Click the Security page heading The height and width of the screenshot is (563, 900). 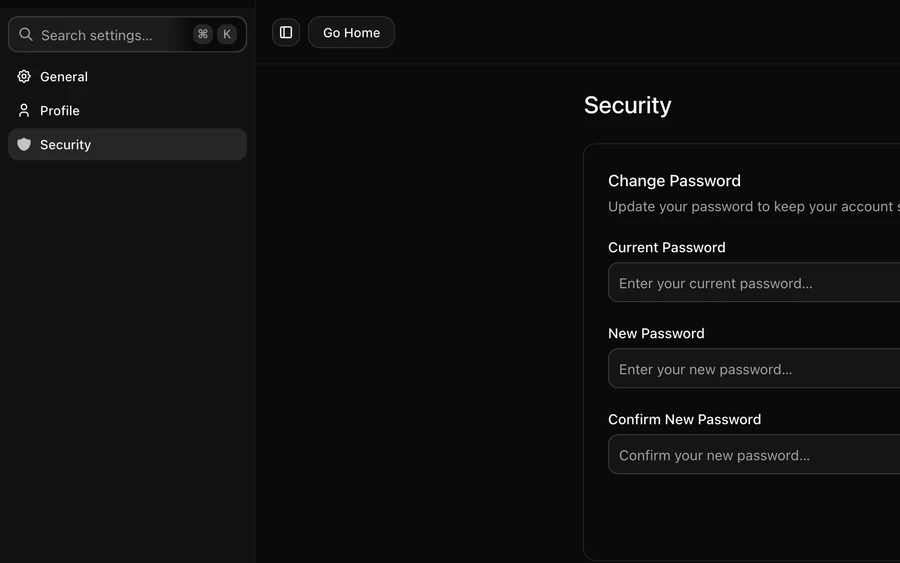click(x=627, y=106)
